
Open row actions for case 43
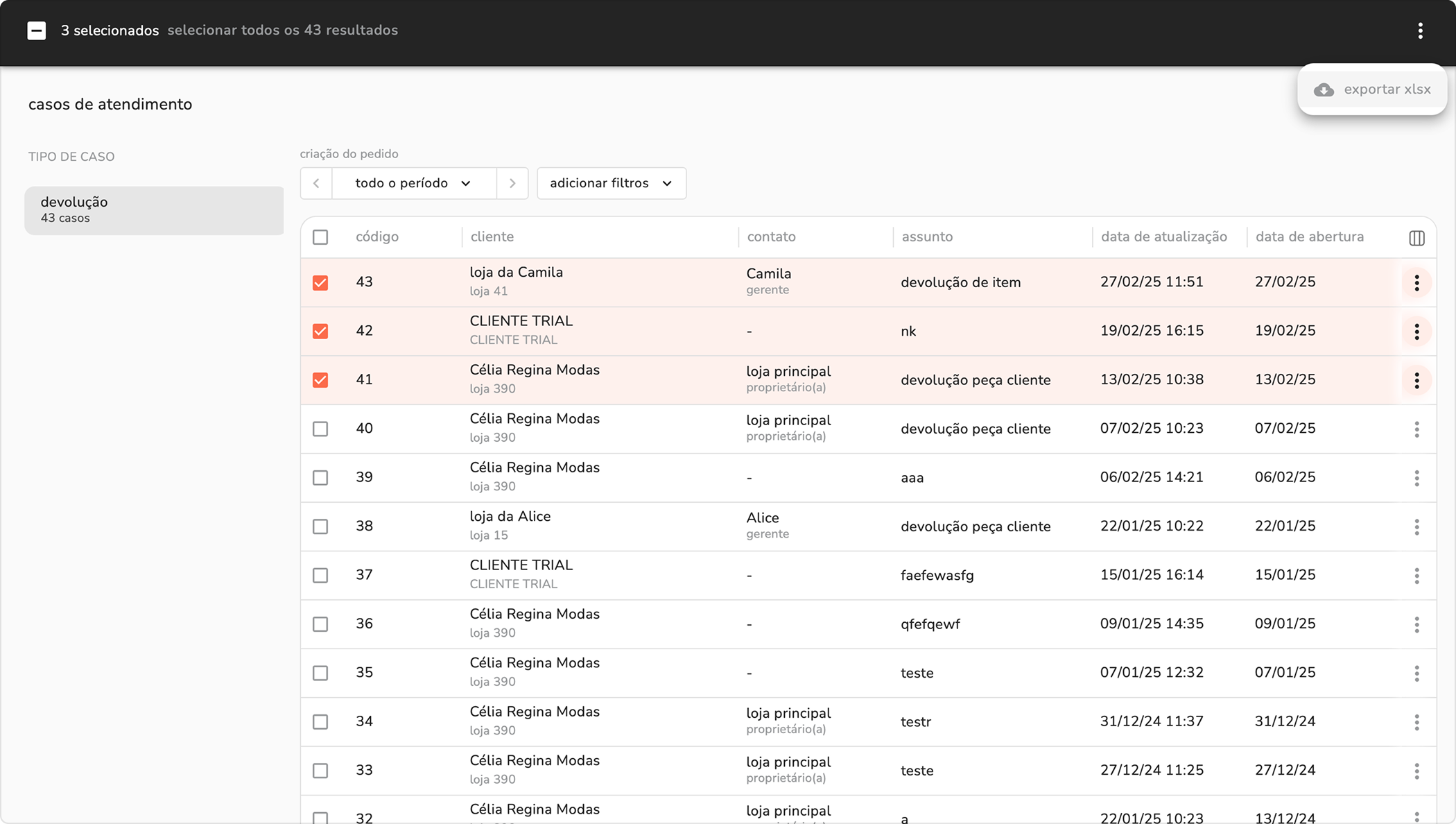click(1416, 283)
